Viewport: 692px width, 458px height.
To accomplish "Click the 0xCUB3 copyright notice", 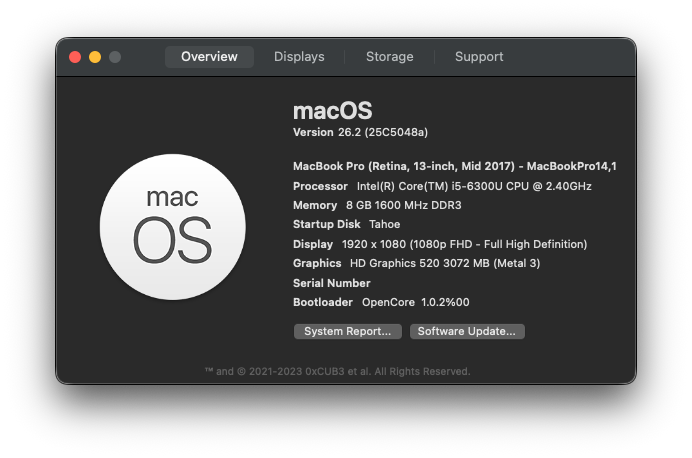I will pyautogui.click(x=337, y=372).
